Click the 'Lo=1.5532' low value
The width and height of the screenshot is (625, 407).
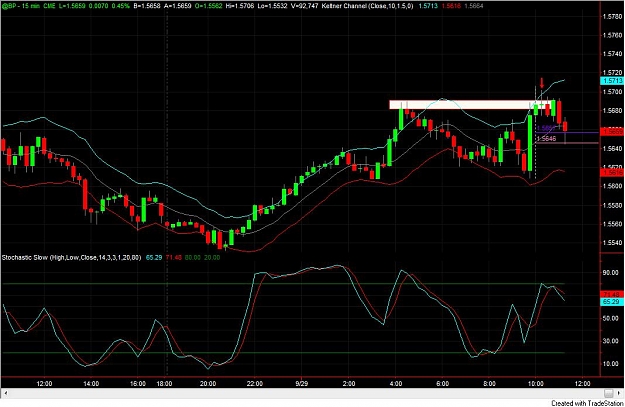[272, 6]
